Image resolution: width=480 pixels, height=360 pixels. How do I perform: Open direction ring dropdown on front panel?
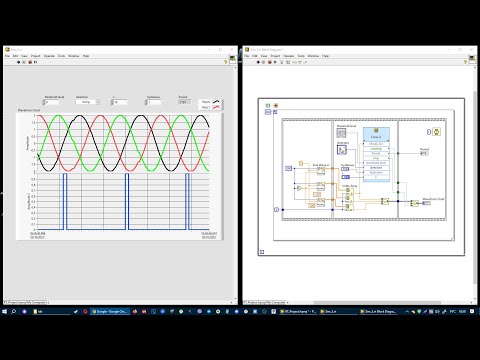tap(98, 102)
